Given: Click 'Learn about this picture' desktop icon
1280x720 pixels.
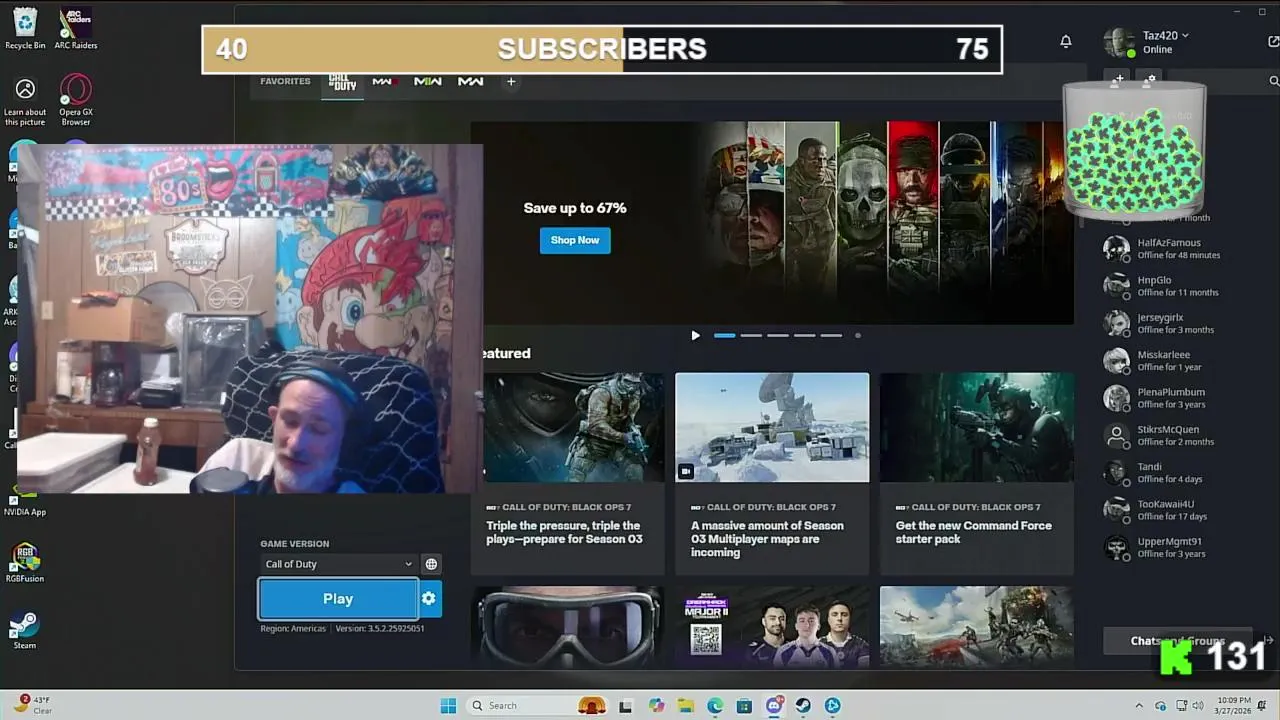Looking at the screenshot, I should coord(25,102).
